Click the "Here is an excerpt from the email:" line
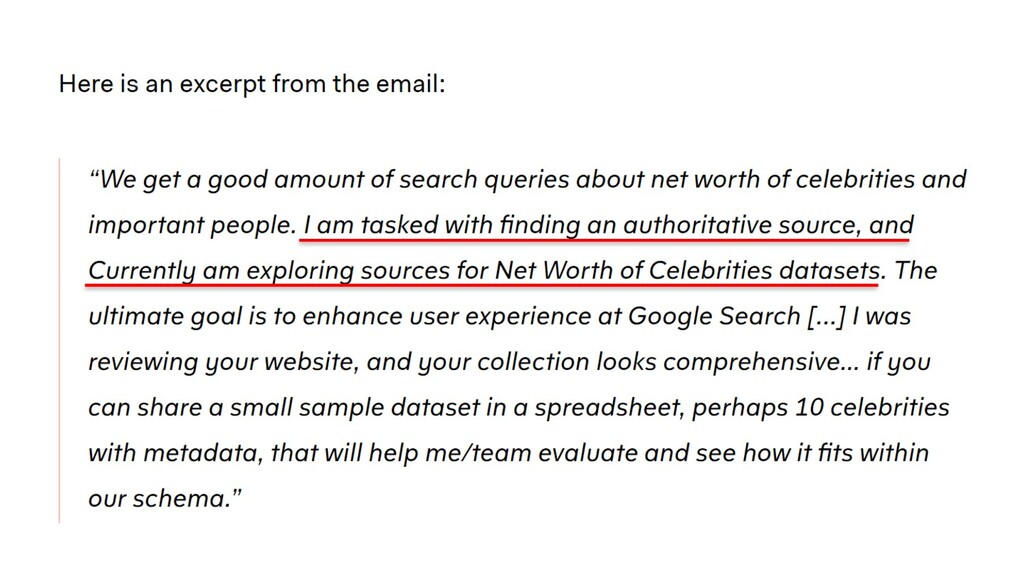Image resolution: width=1024 pixels, height=576 pixels. (x=252, y=84)
